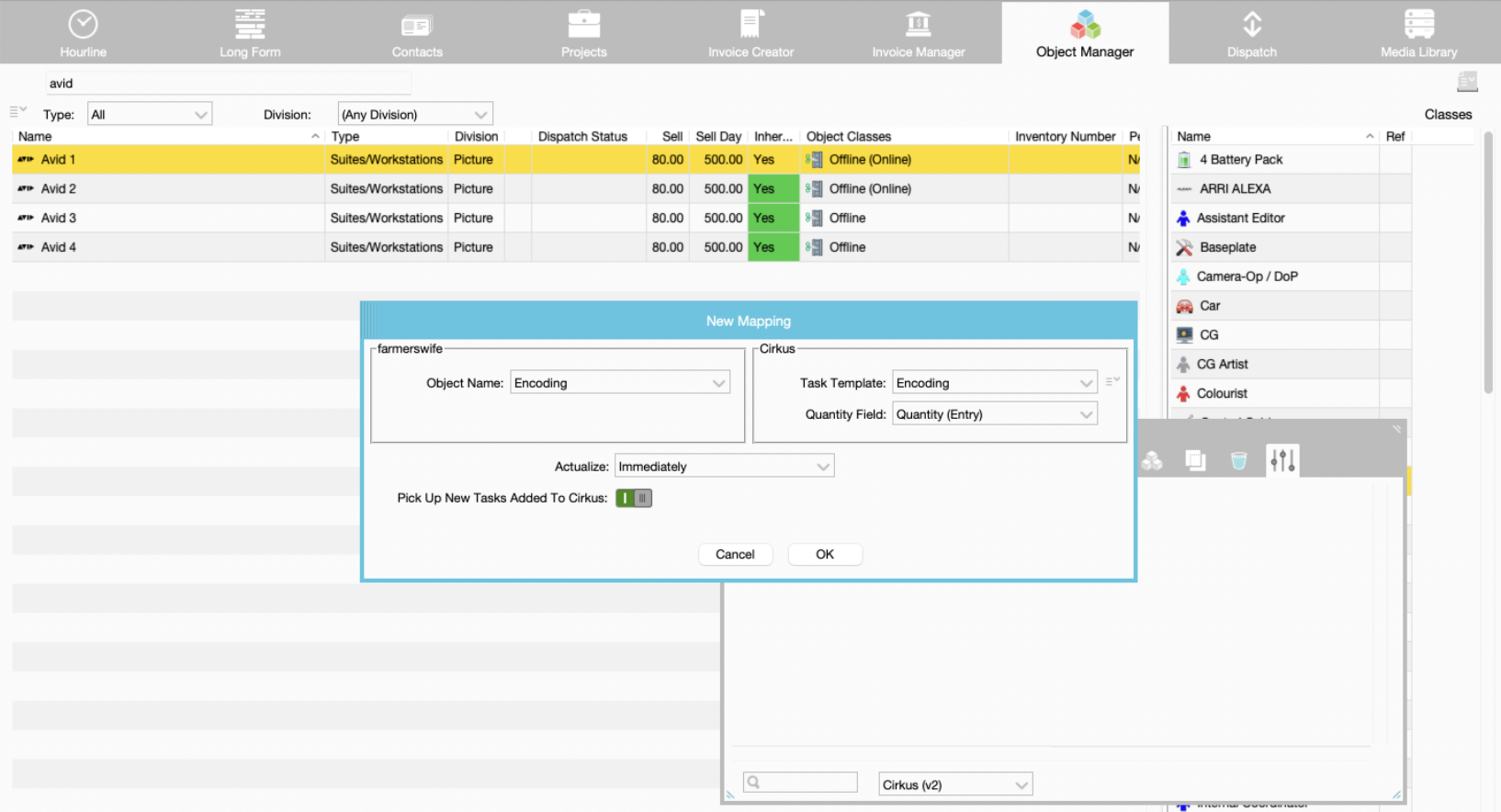Open options menu beside Task Template

point(1112,380)
